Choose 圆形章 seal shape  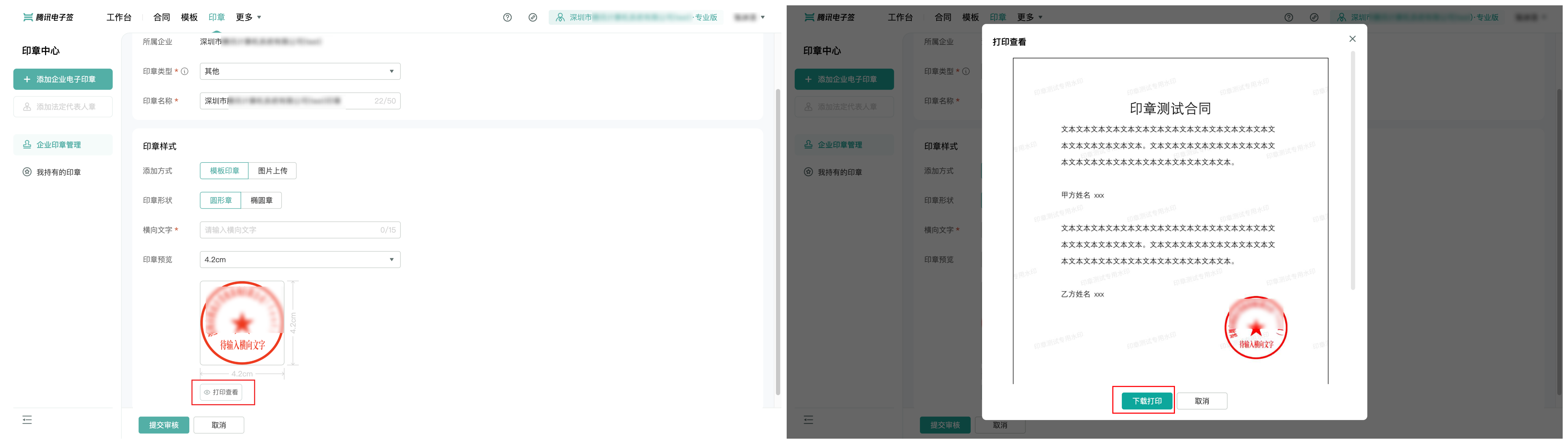(x=220, y=200)
